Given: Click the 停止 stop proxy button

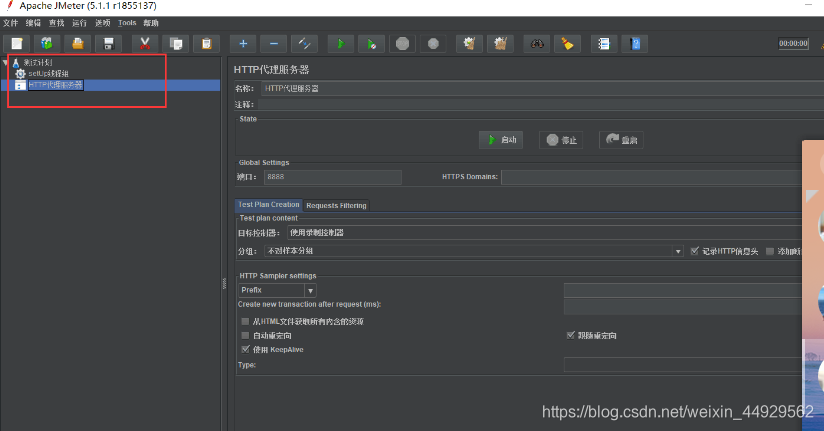Looking at the screenshot, I should click(561, 140).
